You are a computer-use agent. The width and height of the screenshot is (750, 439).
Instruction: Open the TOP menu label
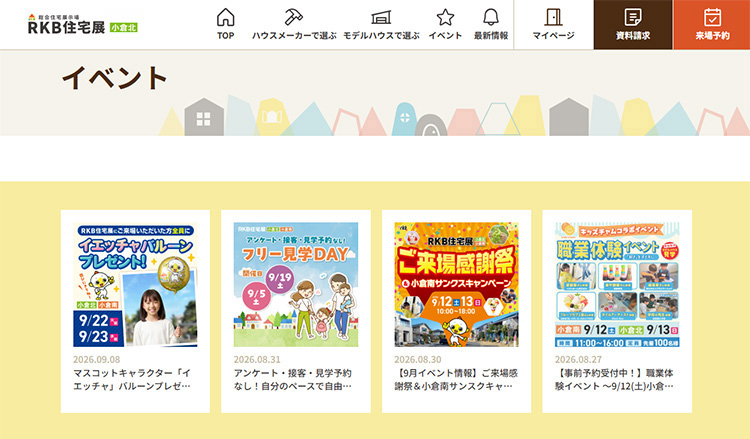point(225,35)
